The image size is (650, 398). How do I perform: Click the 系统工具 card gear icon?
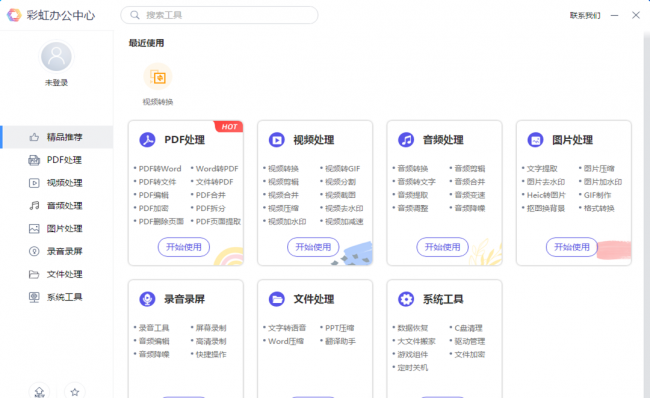click(x=406, y=299)
